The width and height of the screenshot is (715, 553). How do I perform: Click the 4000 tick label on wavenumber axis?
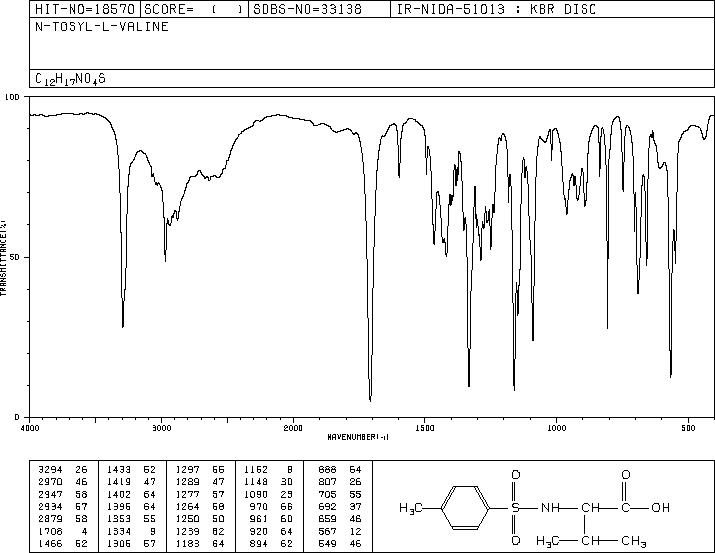(x=30, y=428)
